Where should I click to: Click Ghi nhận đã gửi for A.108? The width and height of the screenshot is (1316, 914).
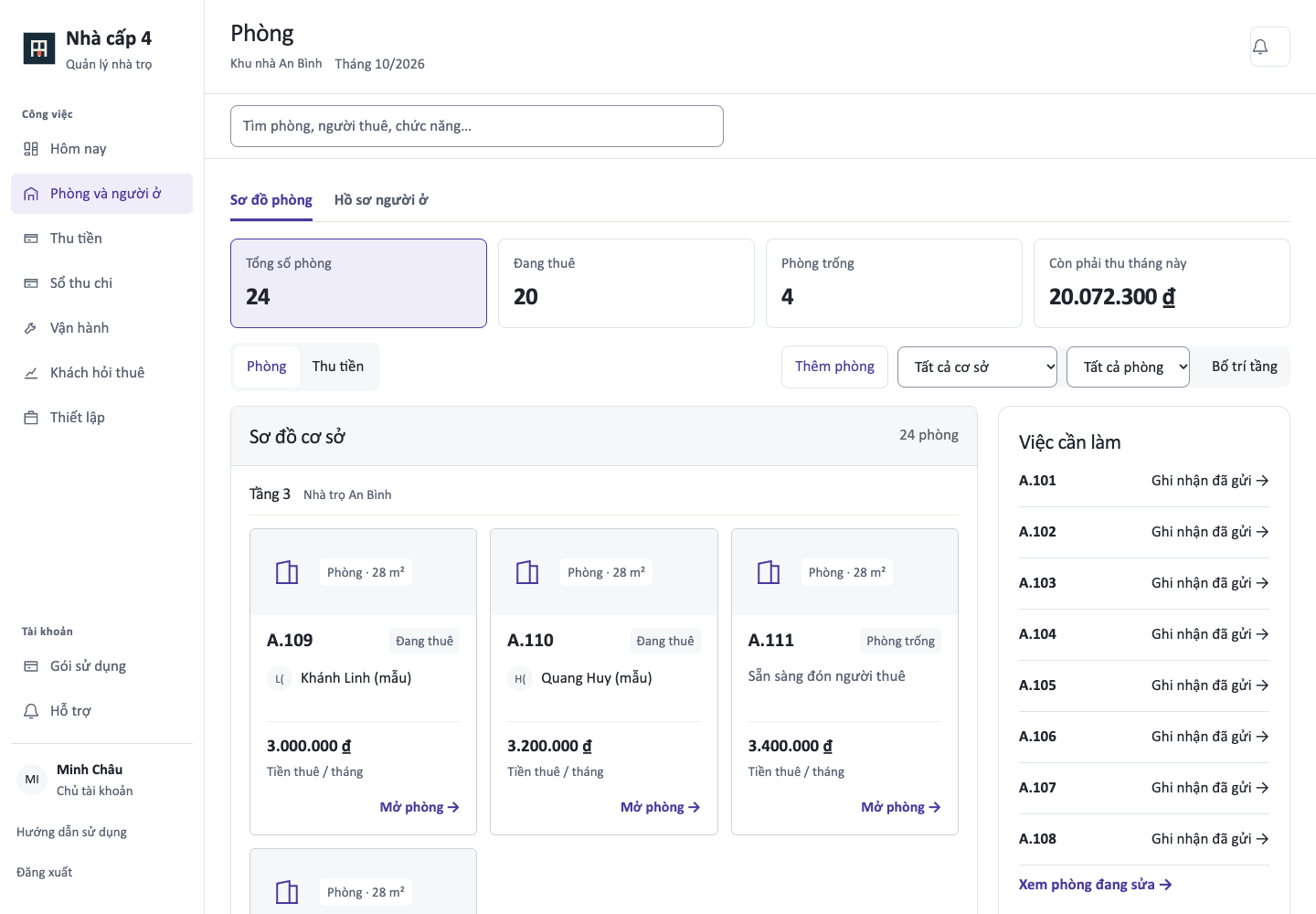click(x=1210, y=839)
